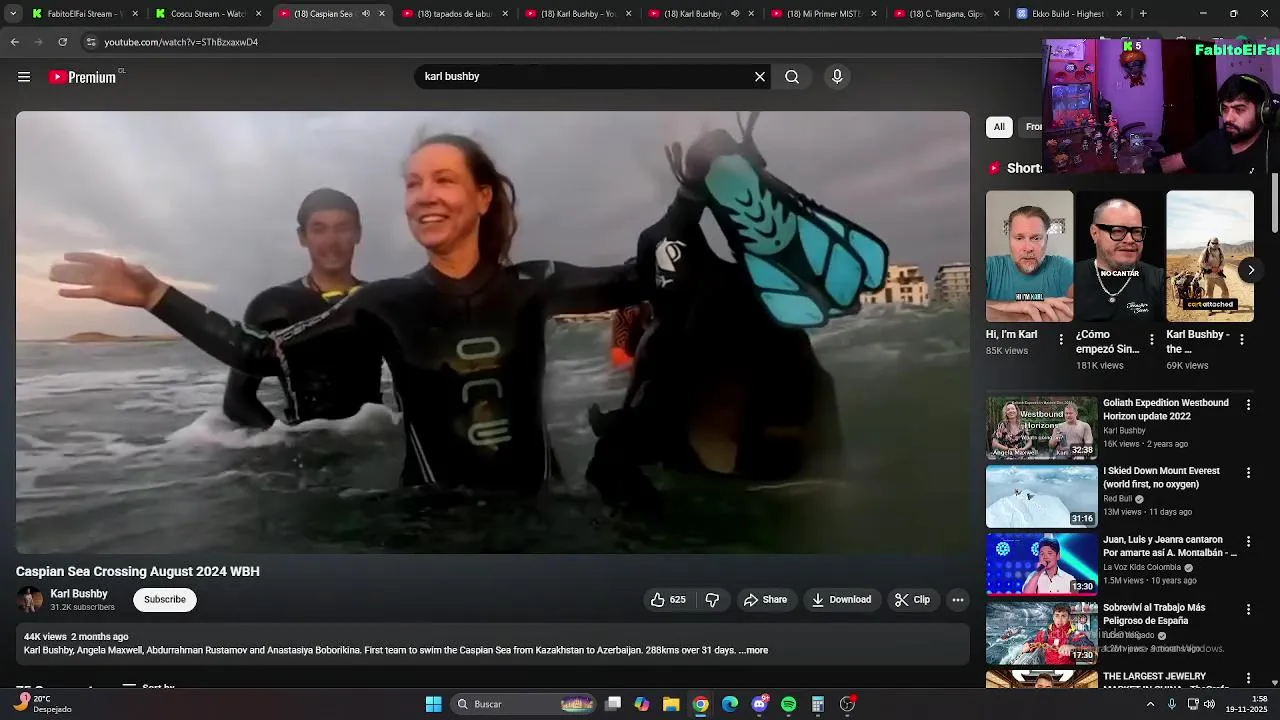The image size is (1280, 720).
Task: Click the video player to pause playback
Action: click(x=493, y=332)
